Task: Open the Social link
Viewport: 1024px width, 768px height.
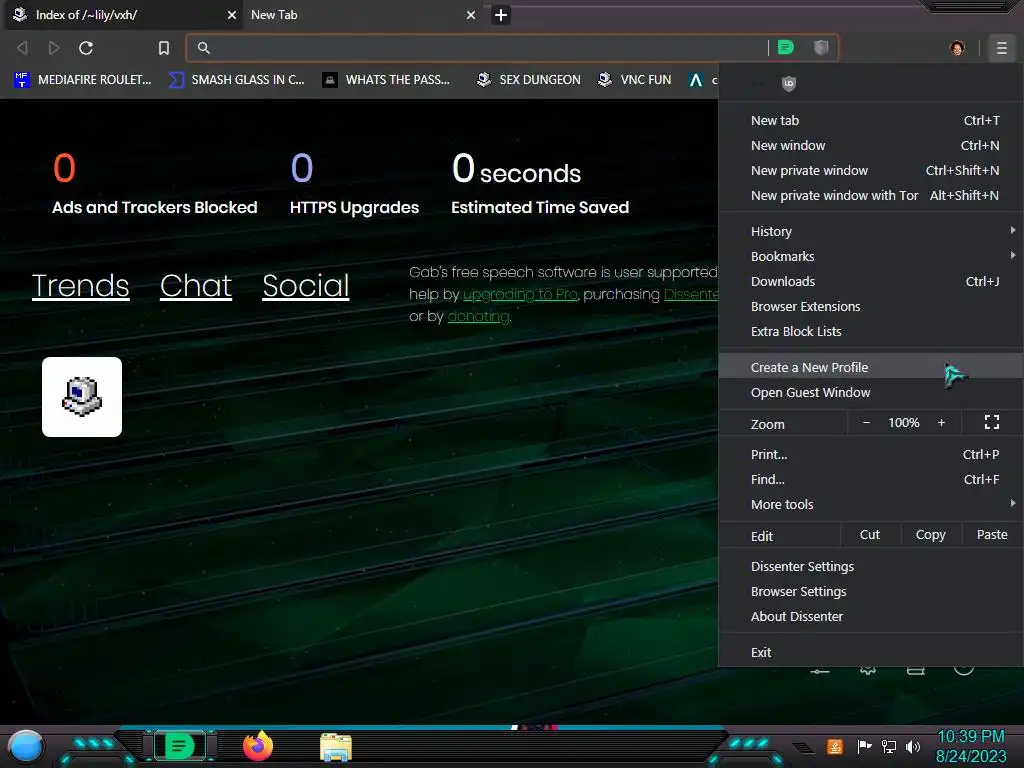Action: pyautogui.click(x=306, y=286)
